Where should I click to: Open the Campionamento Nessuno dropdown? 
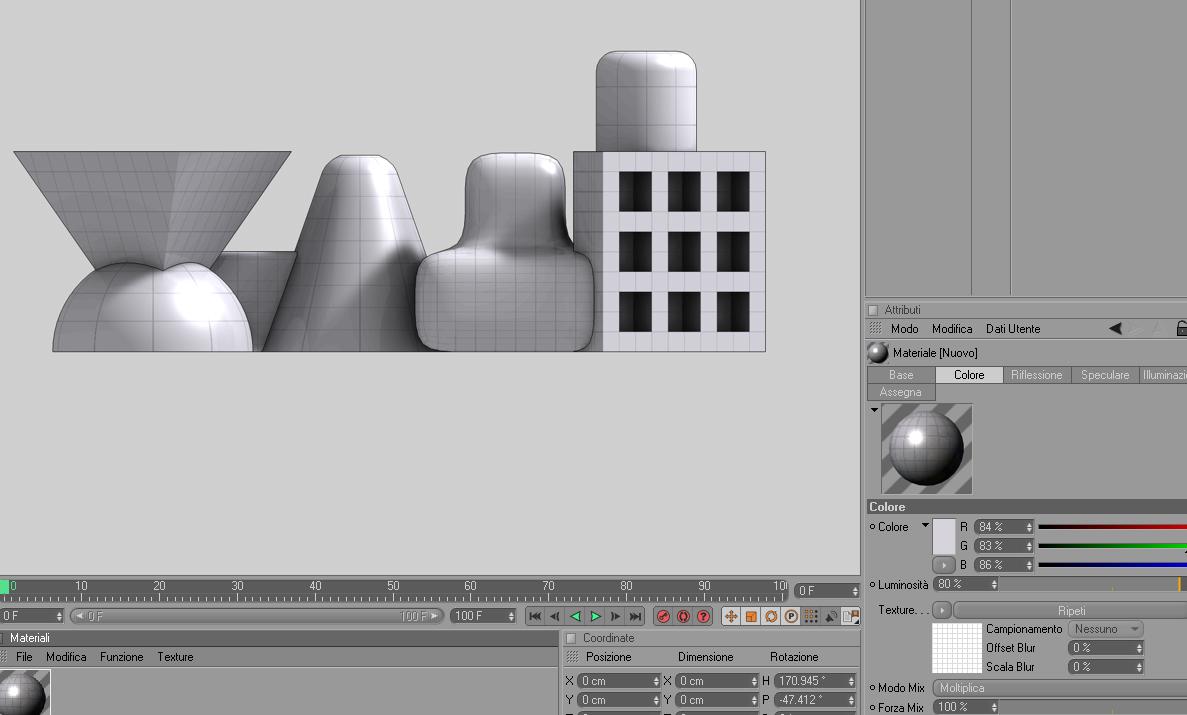coord(1105,629)
